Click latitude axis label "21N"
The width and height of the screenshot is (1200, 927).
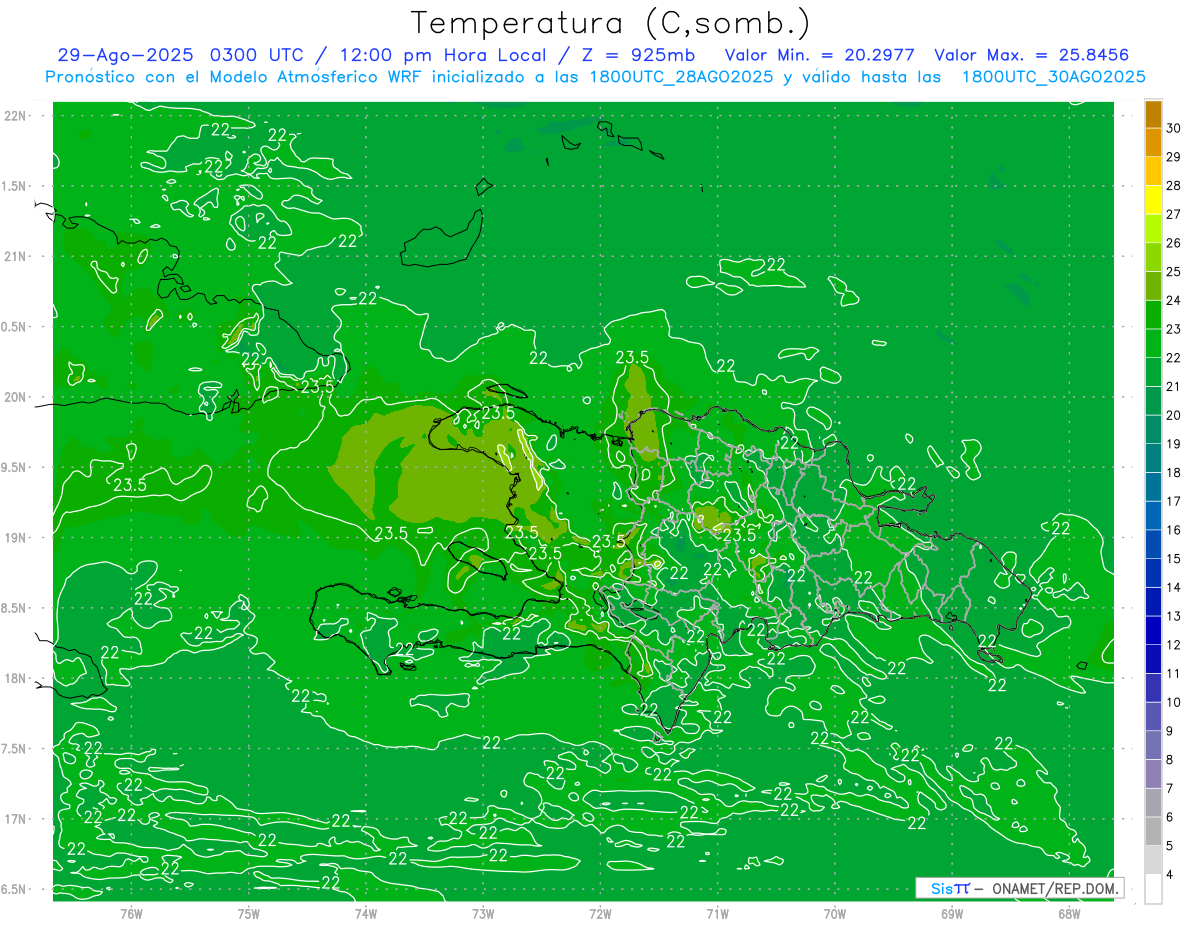16,256
